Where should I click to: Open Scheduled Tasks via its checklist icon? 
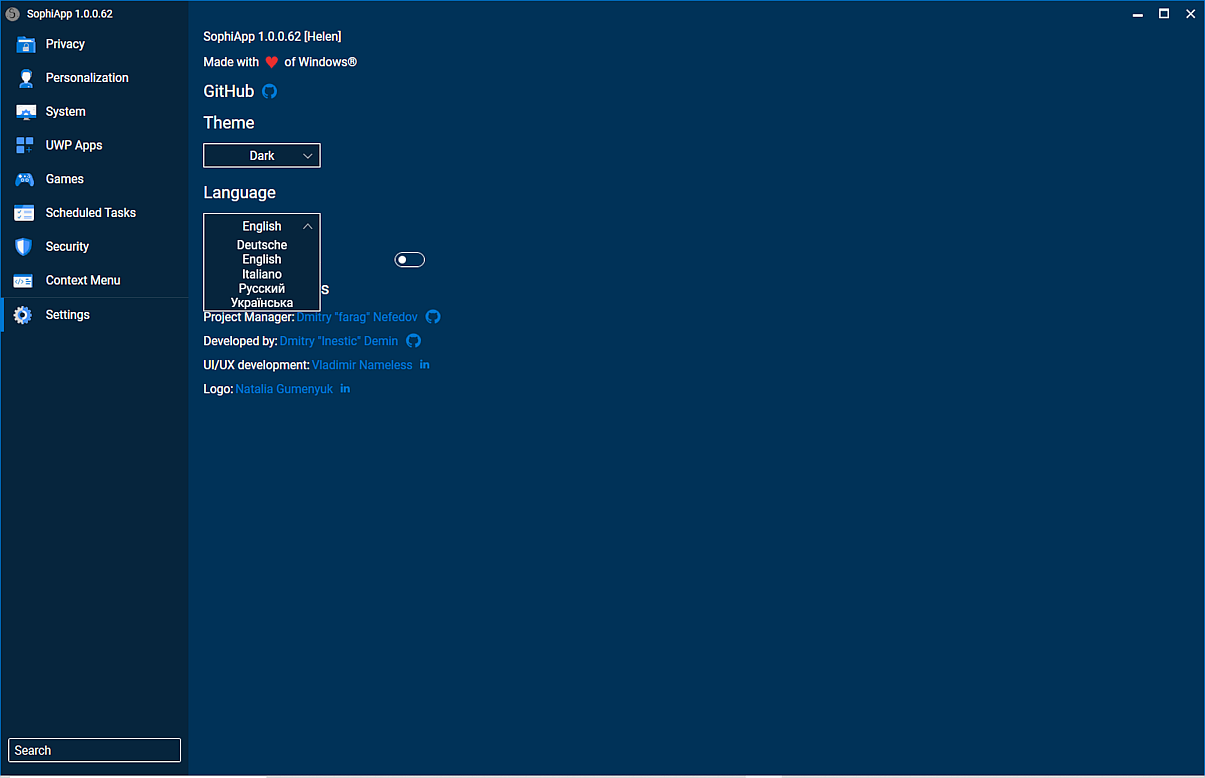[x=25, y=213]
